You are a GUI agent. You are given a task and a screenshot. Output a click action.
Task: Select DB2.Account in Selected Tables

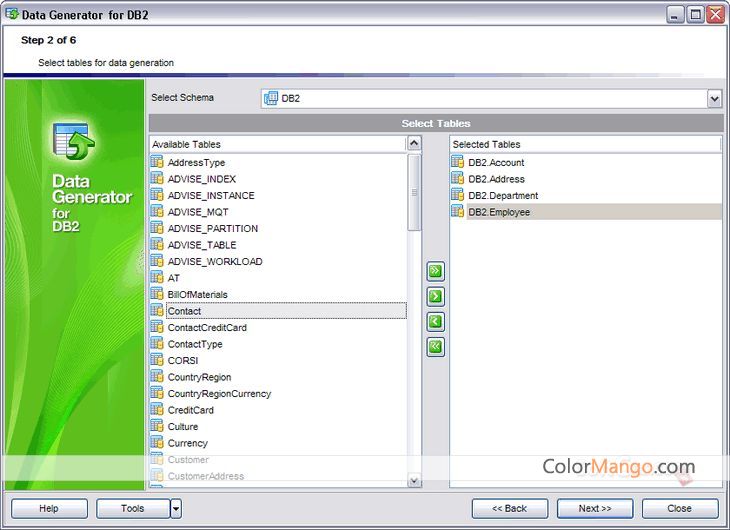click(496, 163)
